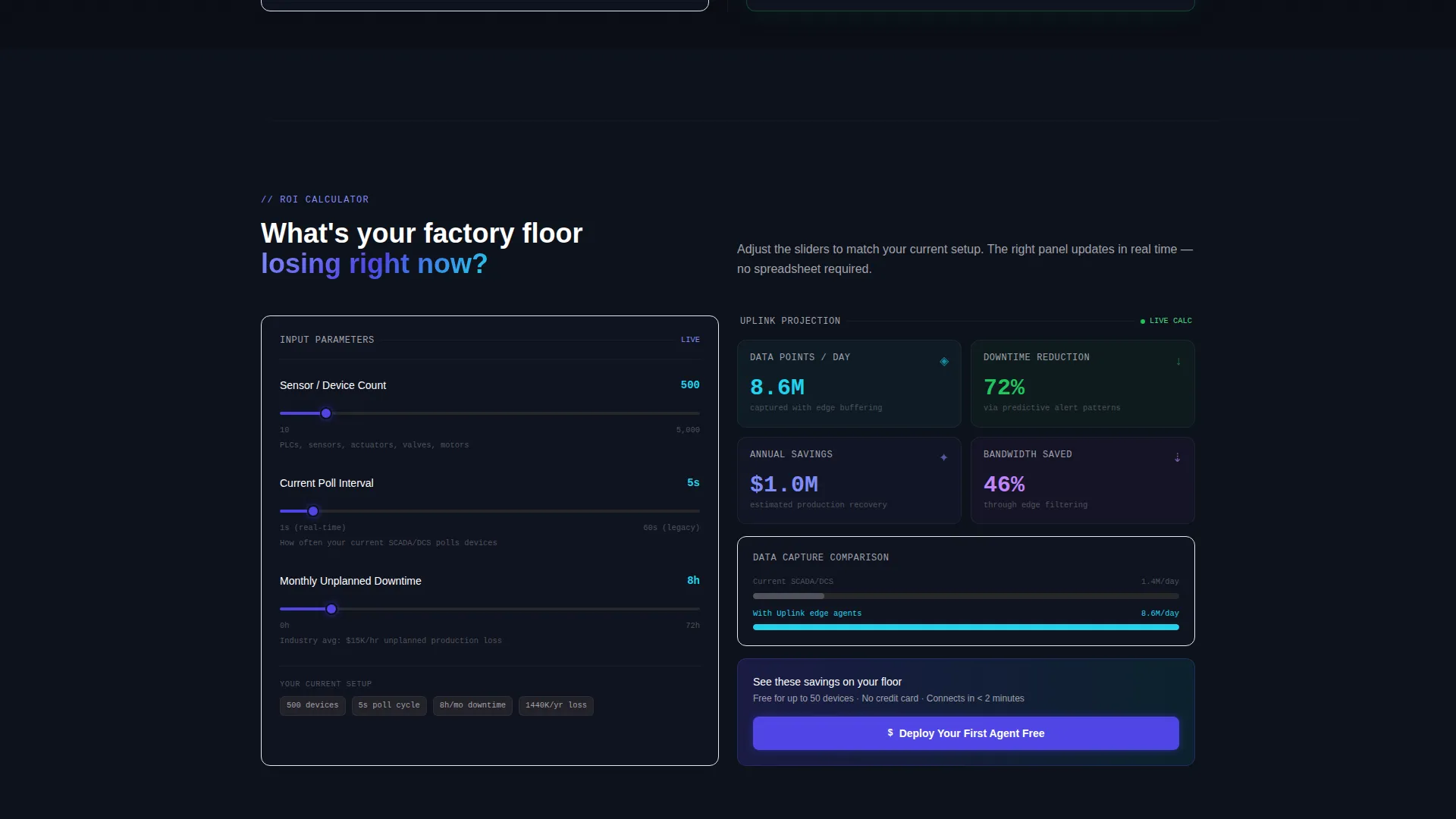Select the '8h/mo downtime' chip

pyautogui.click(x=472, y=705)
